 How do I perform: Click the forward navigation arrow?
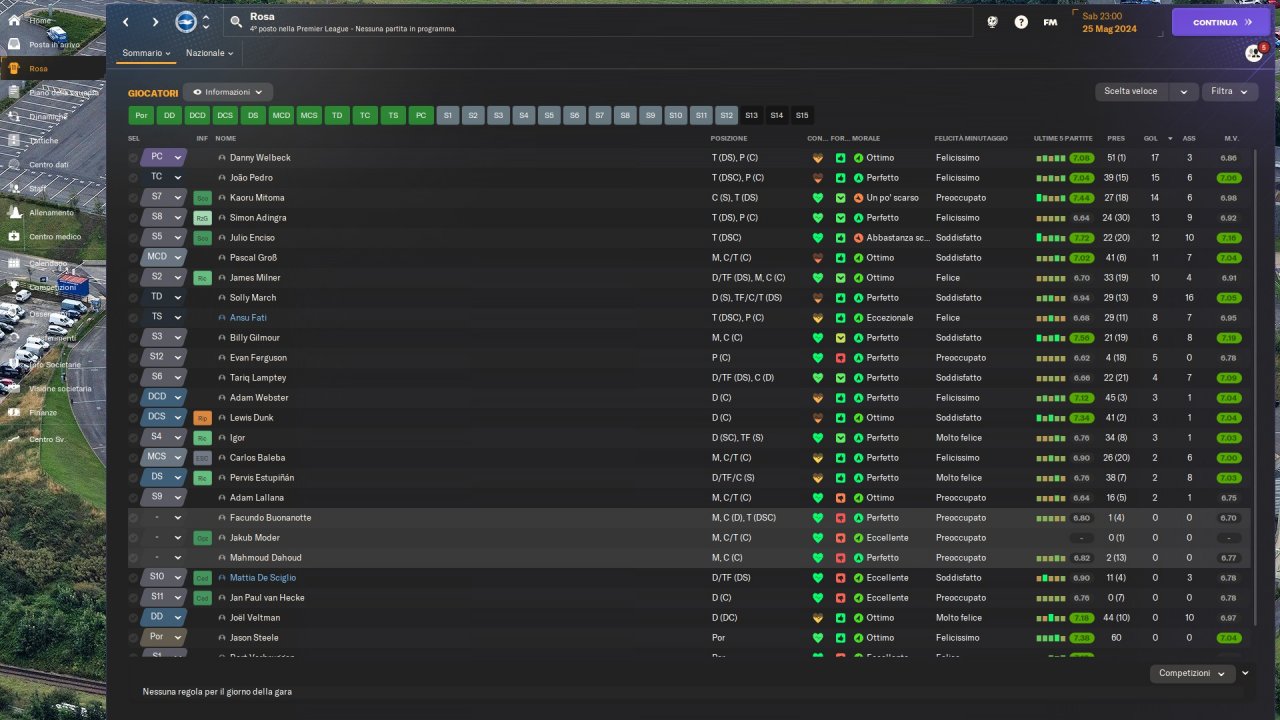[155, 22]
